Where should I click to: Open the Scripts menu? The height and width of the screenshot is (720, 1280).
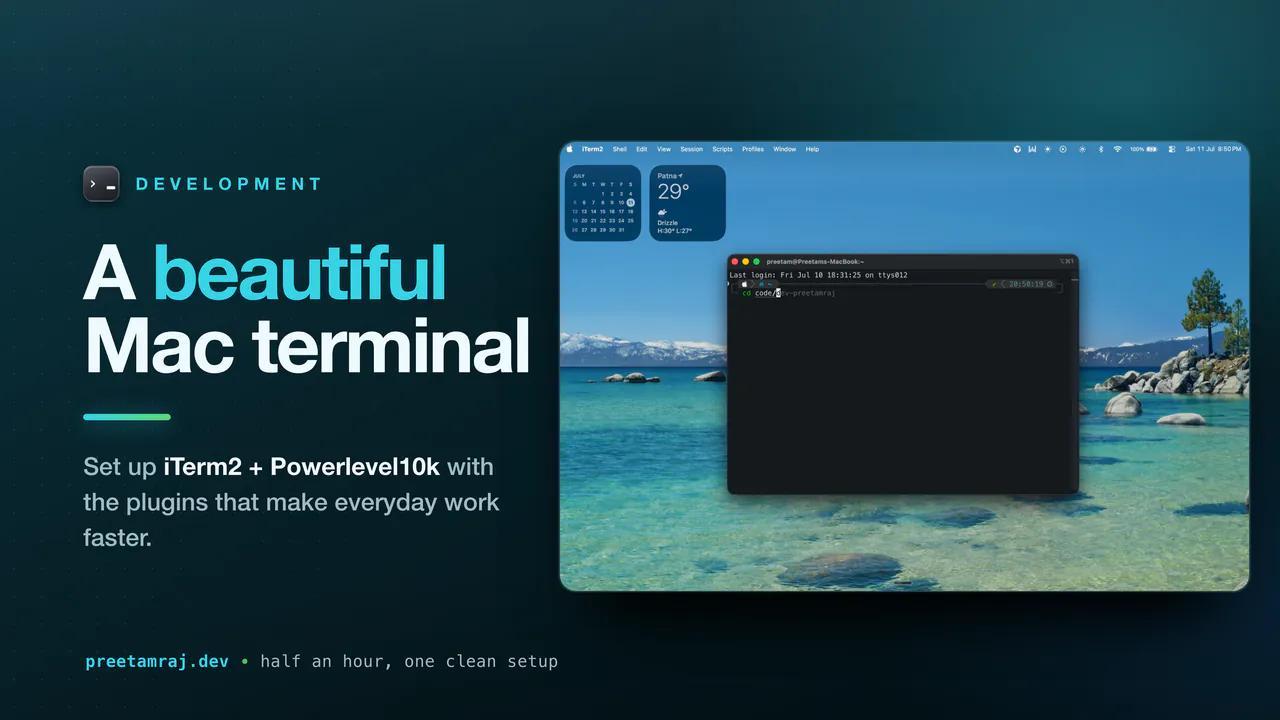(722, 149)
